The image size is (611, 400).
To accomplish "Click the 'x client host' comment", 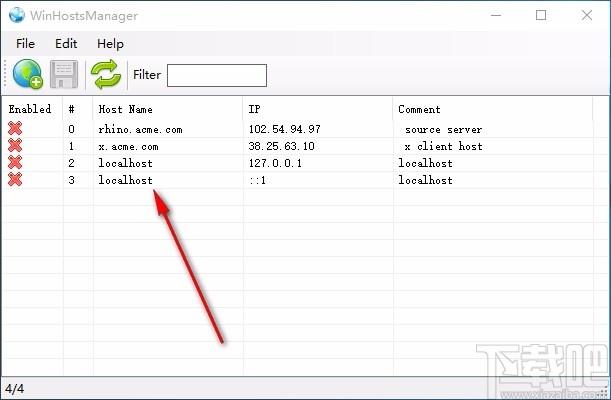I will [443, 146].
